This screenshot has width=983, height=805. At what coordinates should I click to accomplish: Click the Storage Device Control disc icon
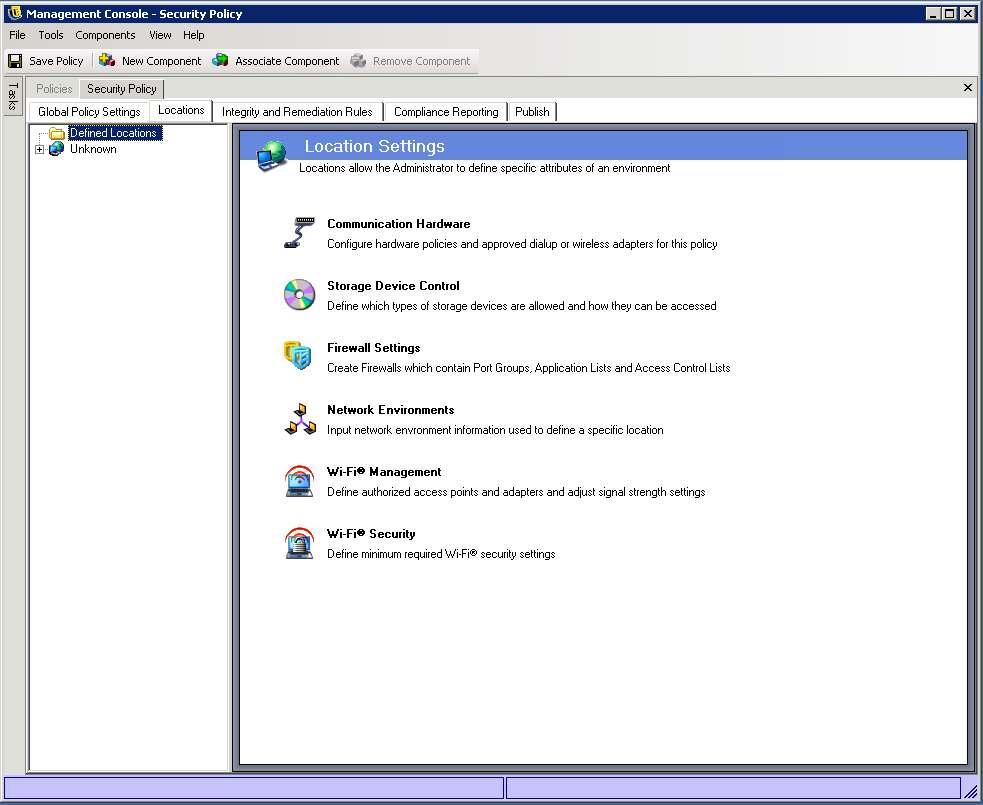coord(300,295)
